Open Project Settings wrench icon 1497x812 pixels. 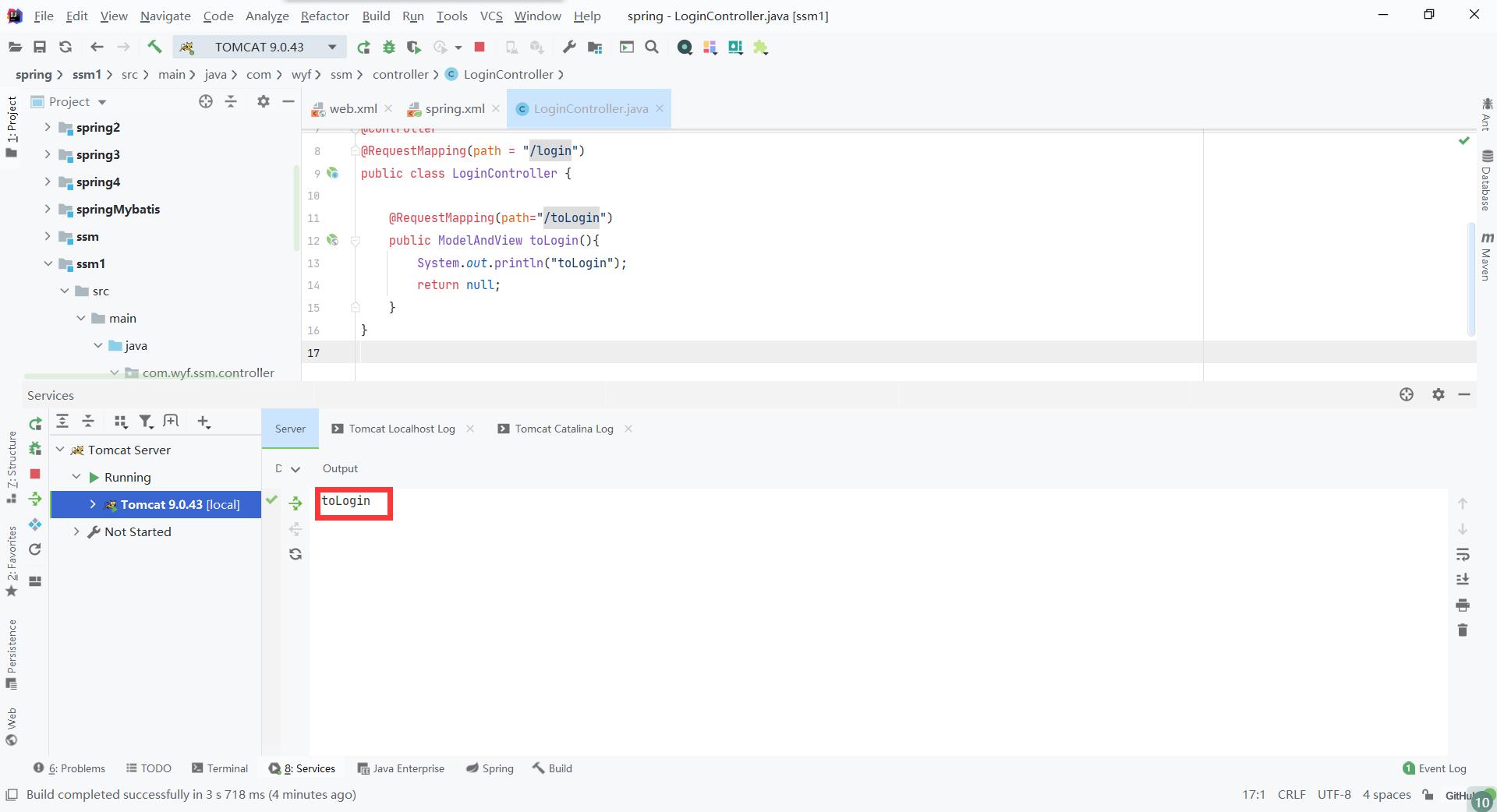[570, 48]
